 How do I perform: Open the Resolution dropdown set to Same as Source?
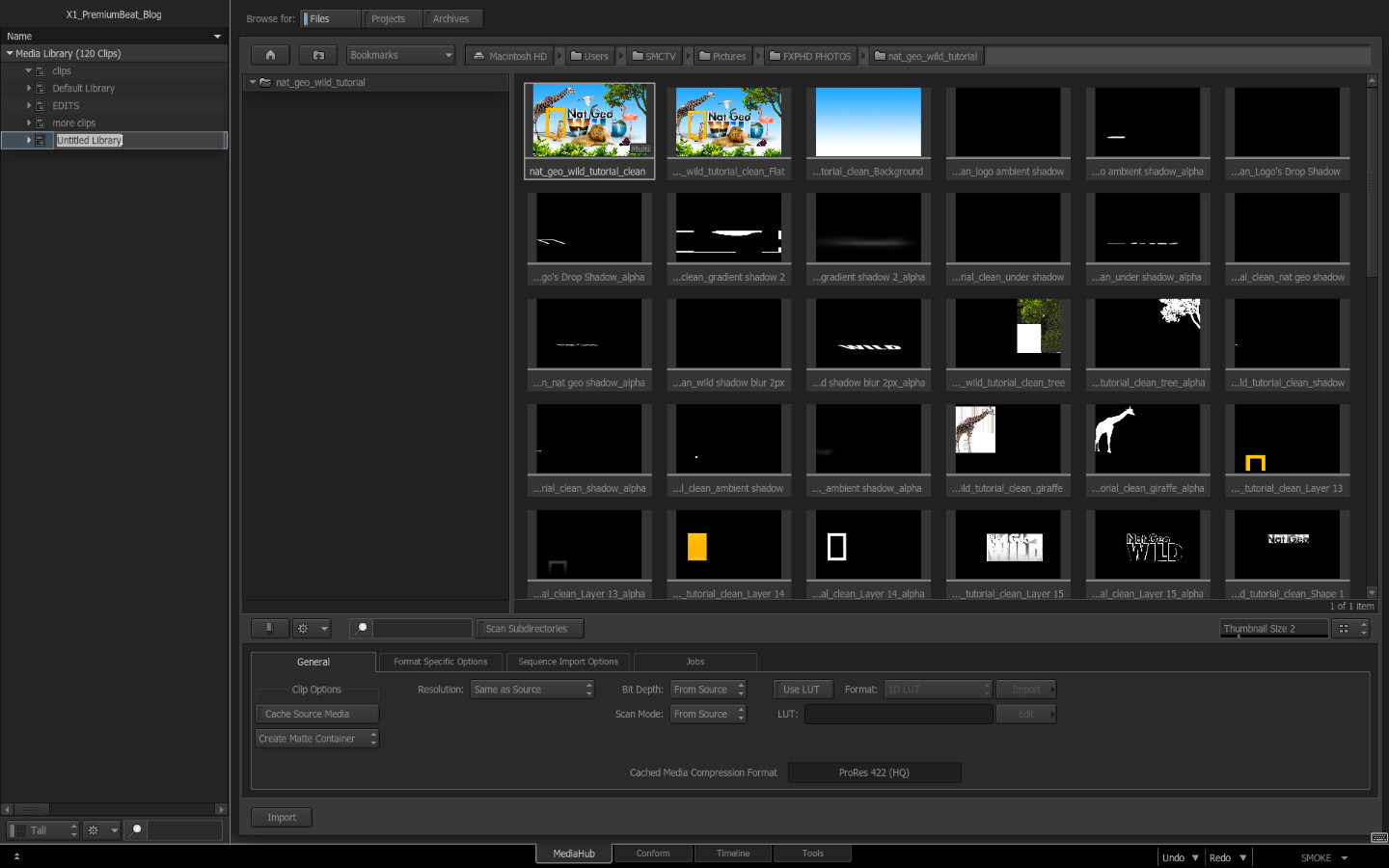pos(531,690)
